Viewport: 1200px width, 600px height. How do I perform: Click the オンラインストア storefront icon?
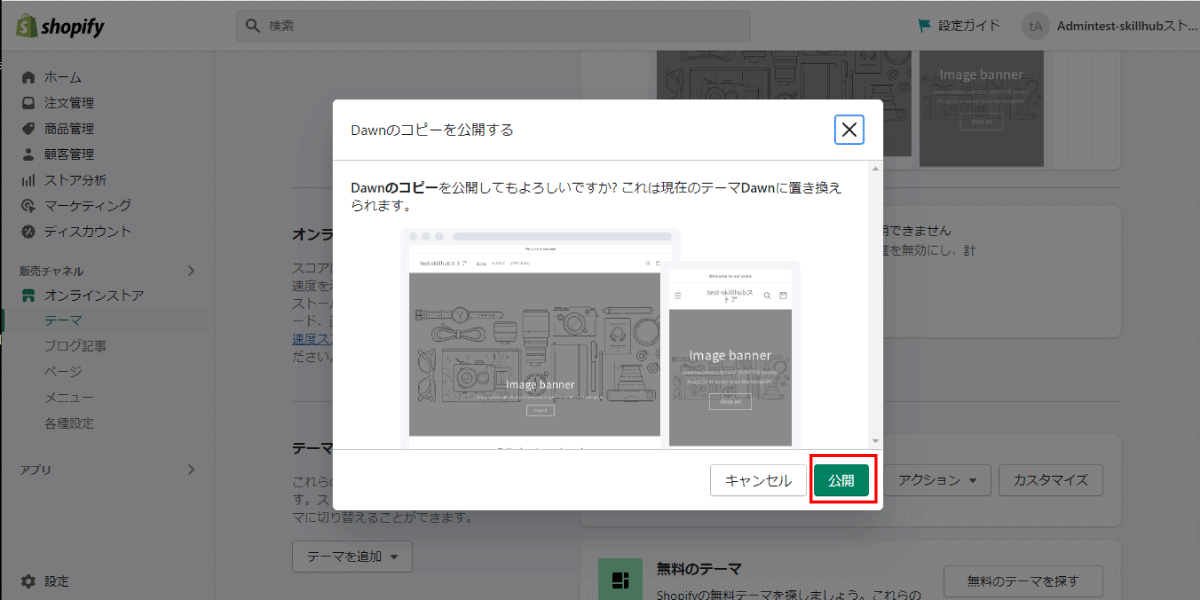(28, 296)
